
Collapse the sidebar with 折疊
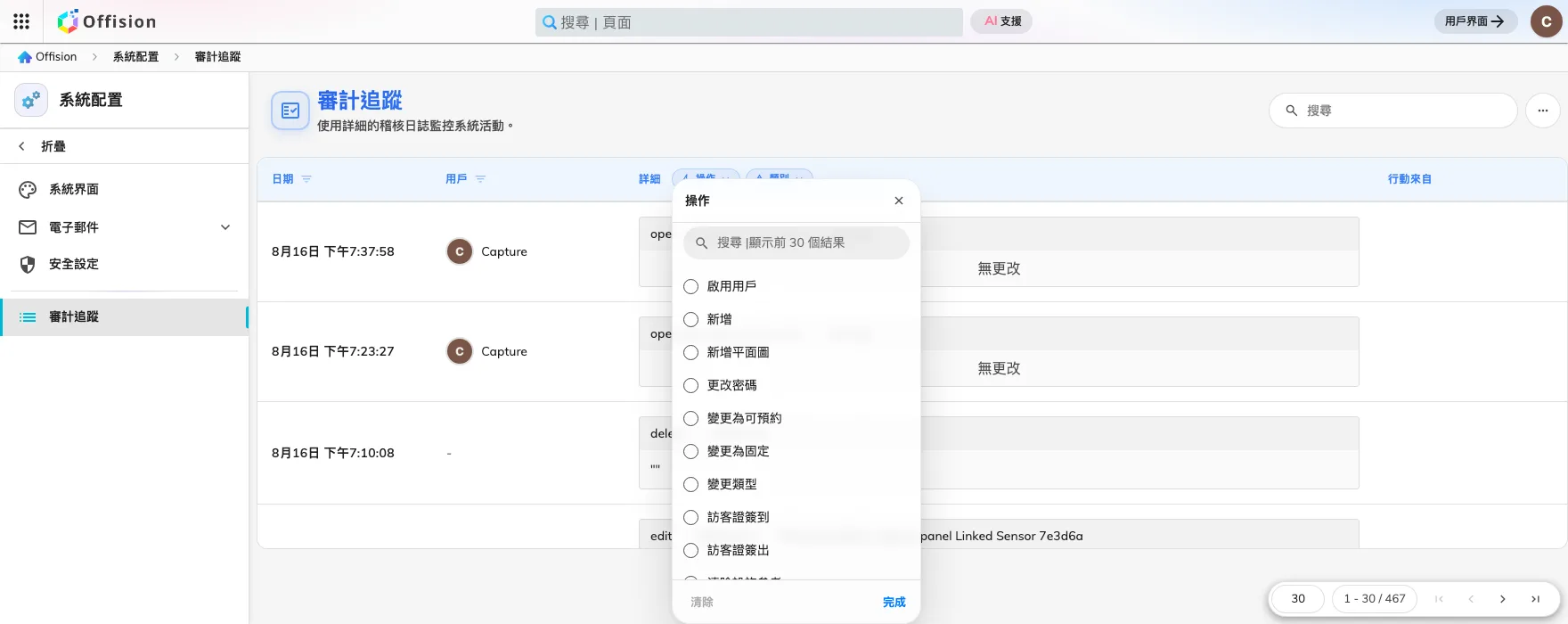coord(125,146)
